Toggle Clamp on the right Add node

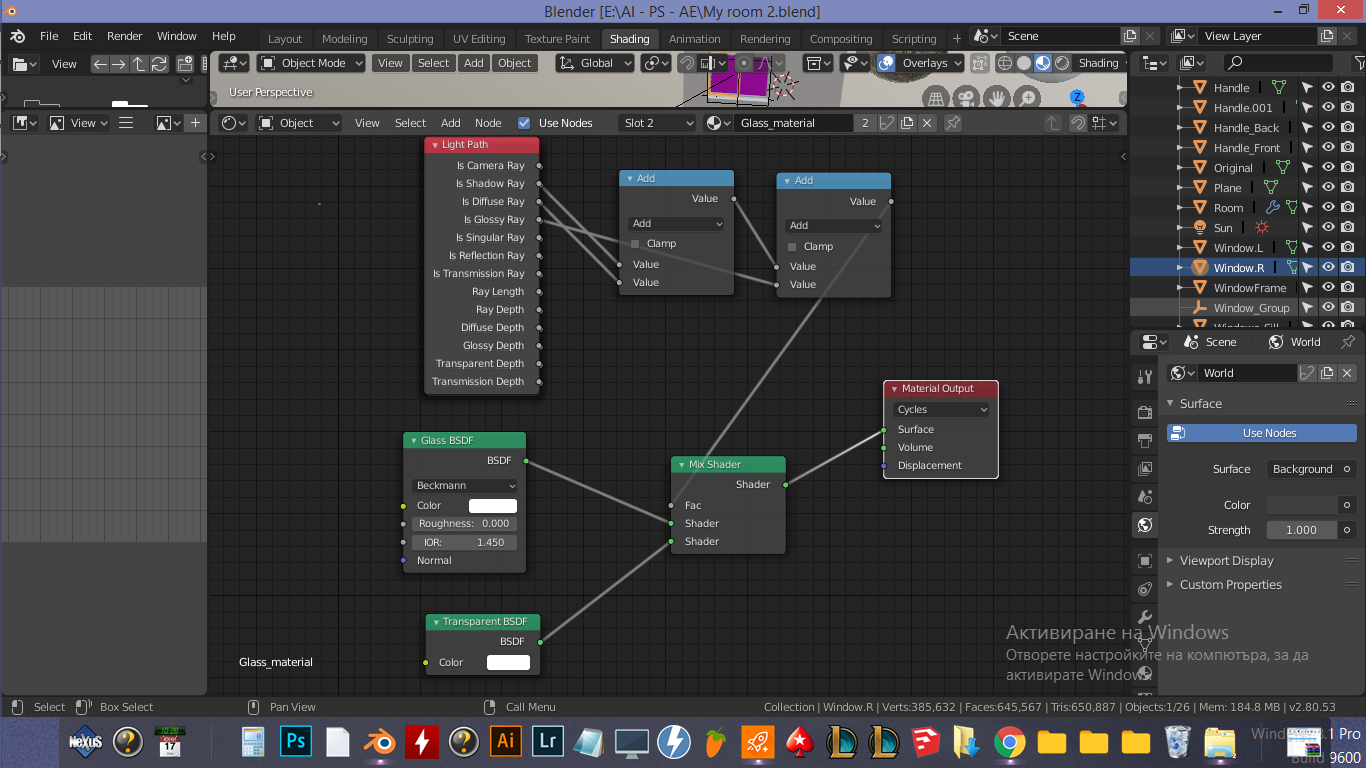(792, 246)
